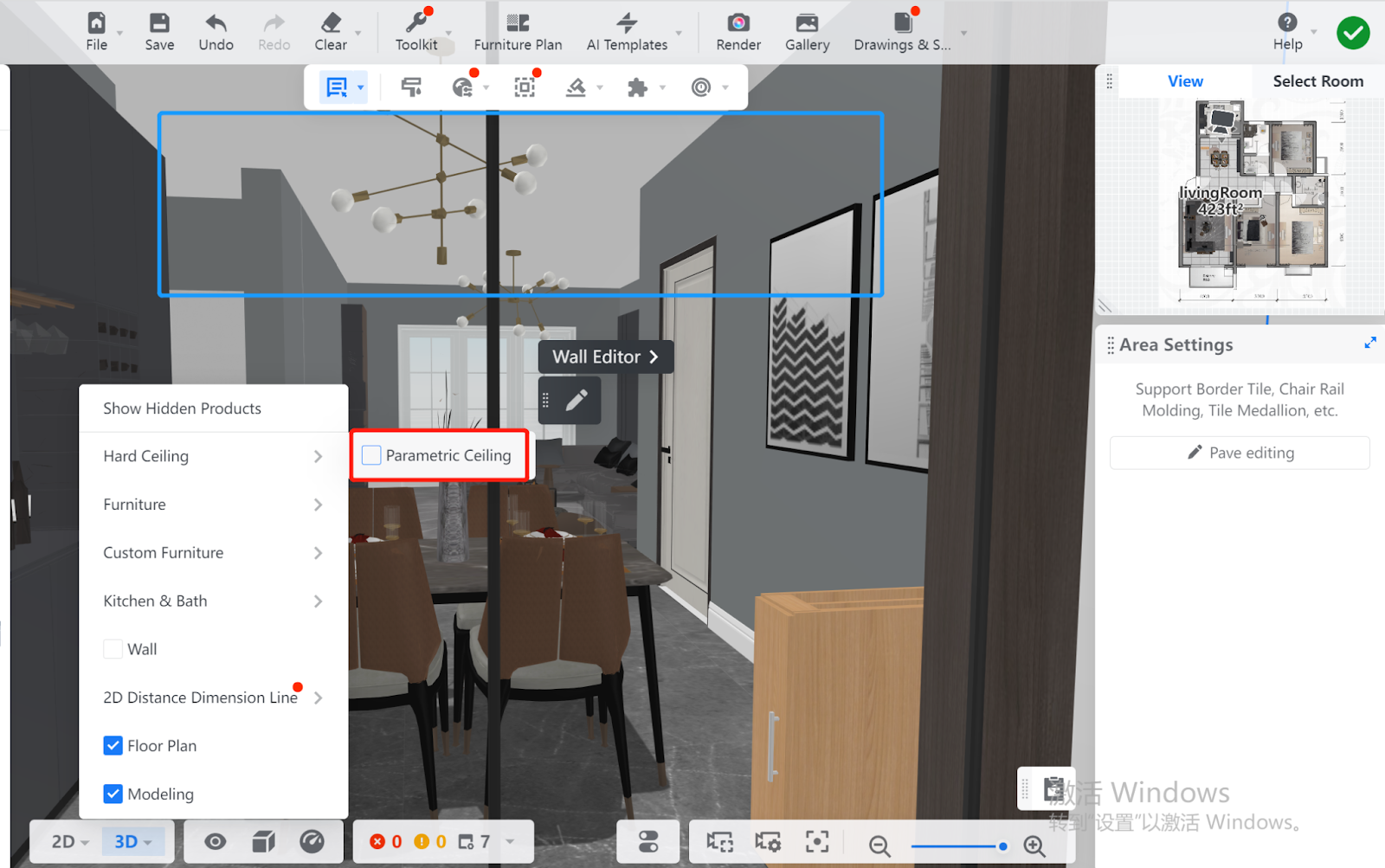Click the Pave editing button
The image size is (1385, 868).
tap(1240, 453)
